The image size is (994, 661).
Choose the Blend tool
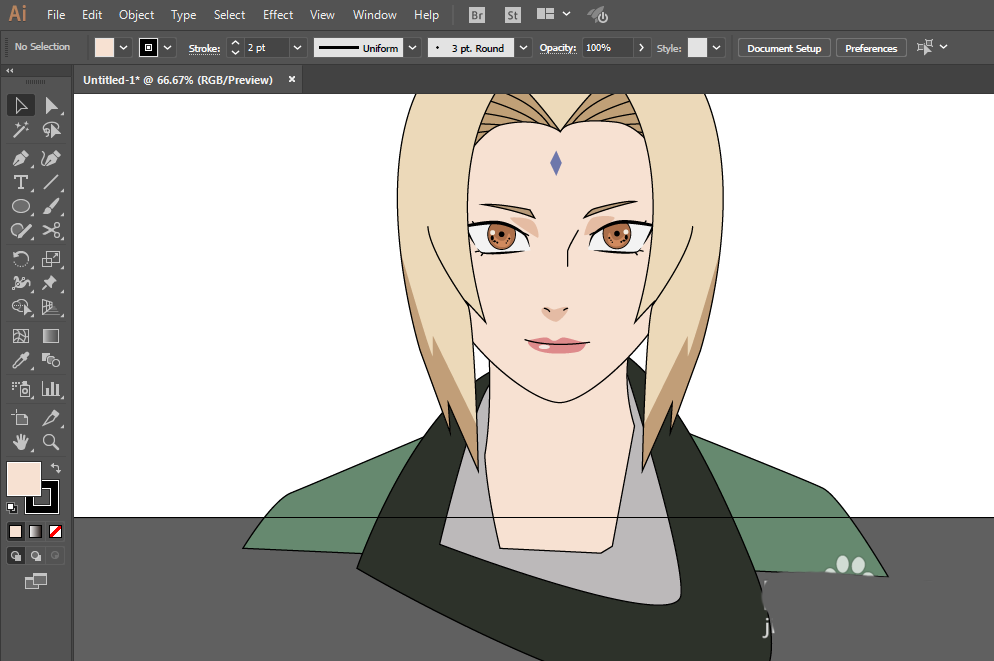(51, 361)
